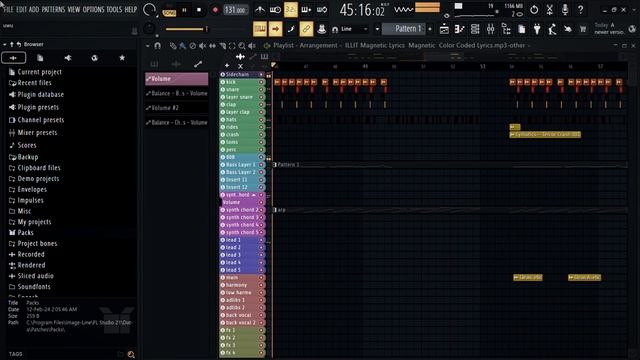Viewport: 640px width, 360px height.
Task: Expand the Mixer presets folder
Action: [33, 133]
